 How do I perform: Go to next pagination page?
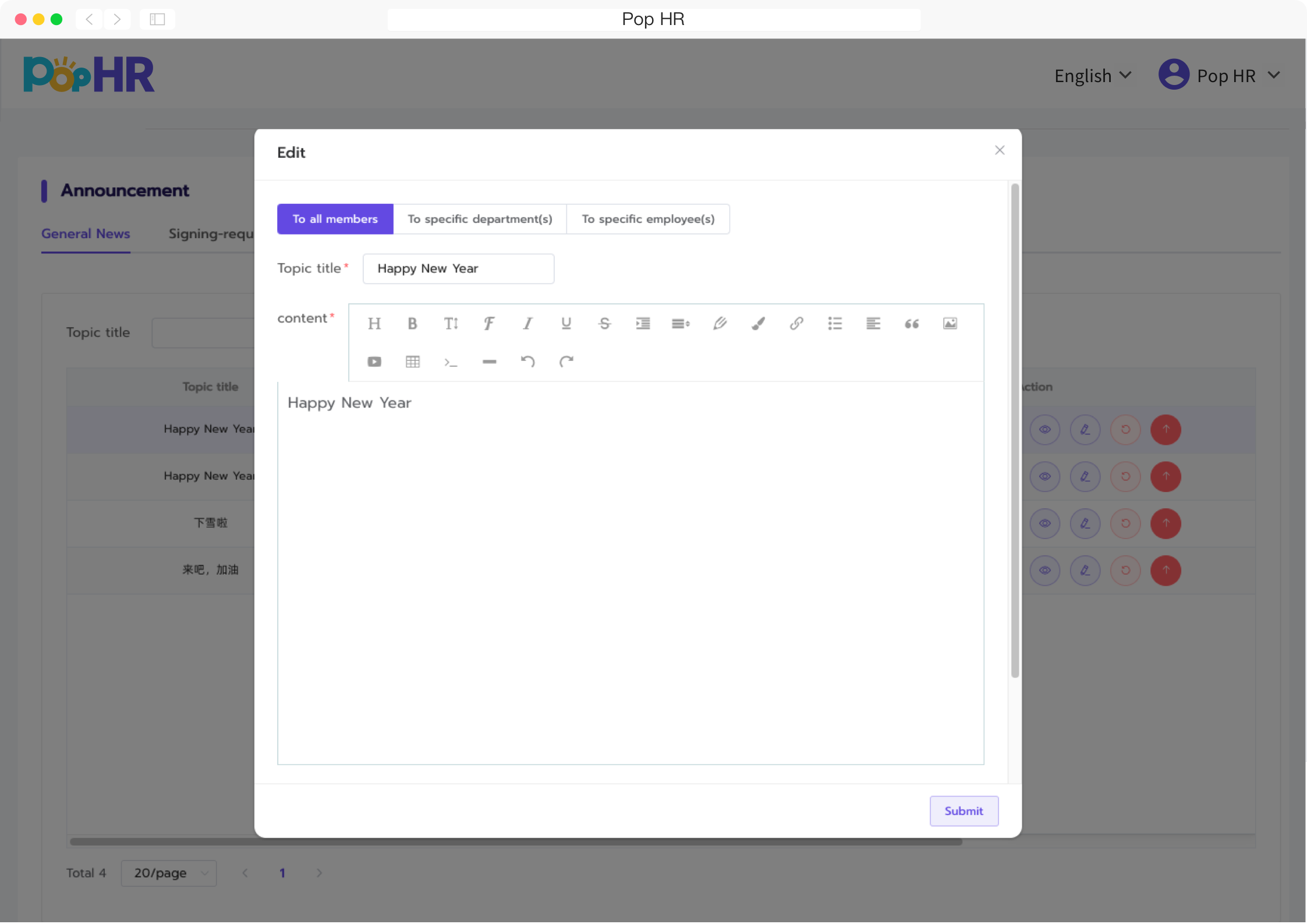(x=319, y=873)
